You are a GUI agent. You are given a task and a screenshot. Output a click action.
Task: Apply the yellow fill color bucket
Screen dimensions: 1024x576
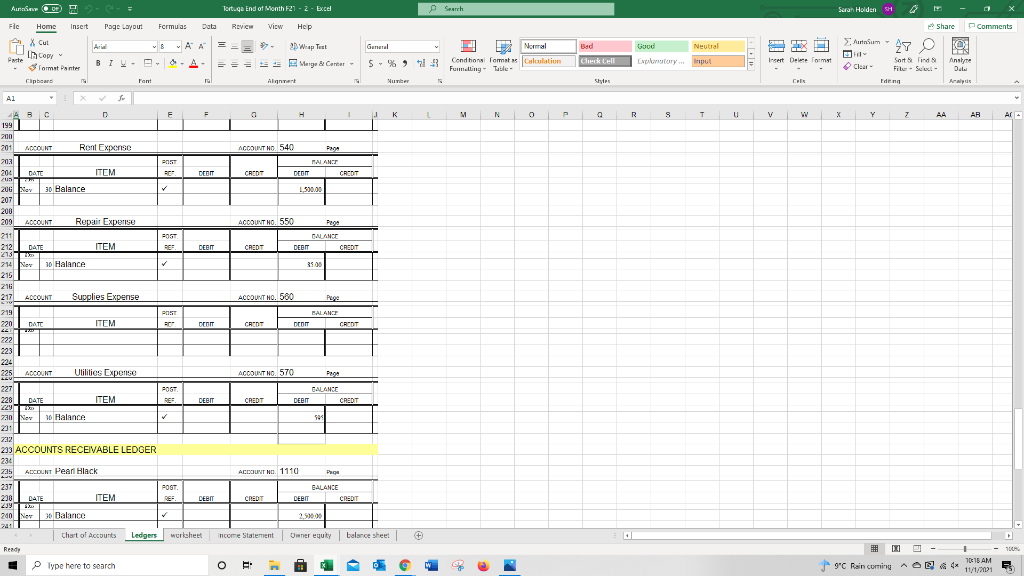[x=172, y=63]
